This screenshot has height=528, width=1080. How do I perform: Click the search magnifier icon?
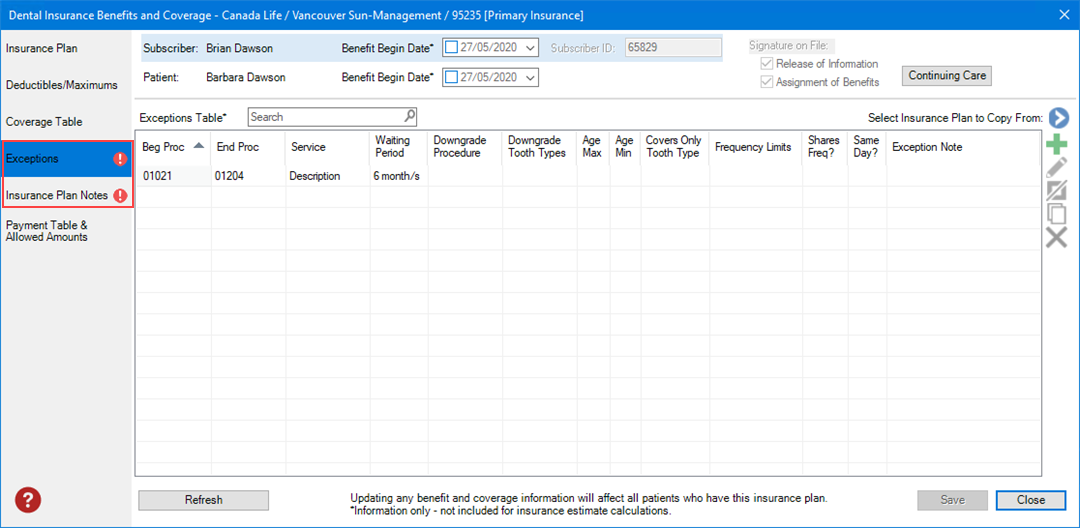pos(408,116)
